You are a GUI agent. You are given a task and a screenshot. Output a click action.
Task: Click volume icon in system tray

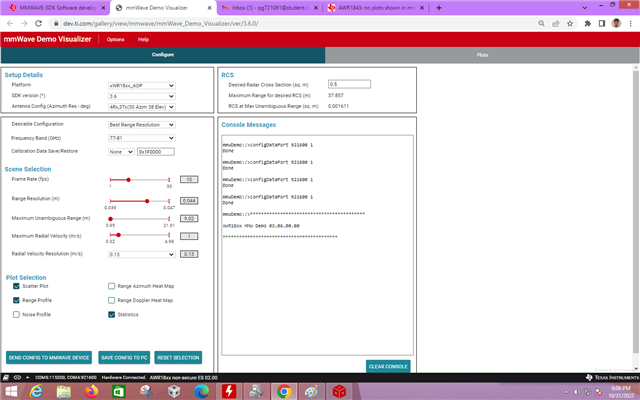click(x=576, y=392)
